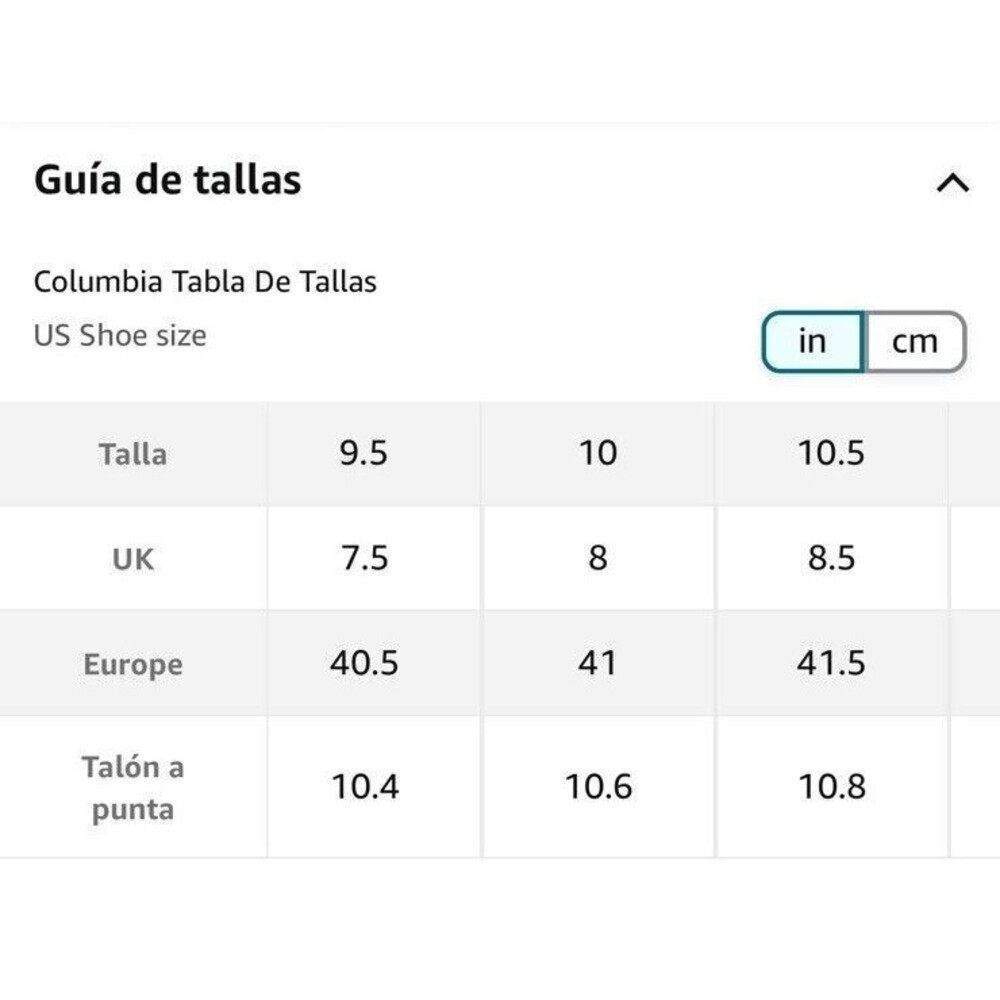Image resolution: width=1000 pixels, height=1000 pixels.
Task: Select Europe size 41 cell
Action: click(x=598, y=664)
